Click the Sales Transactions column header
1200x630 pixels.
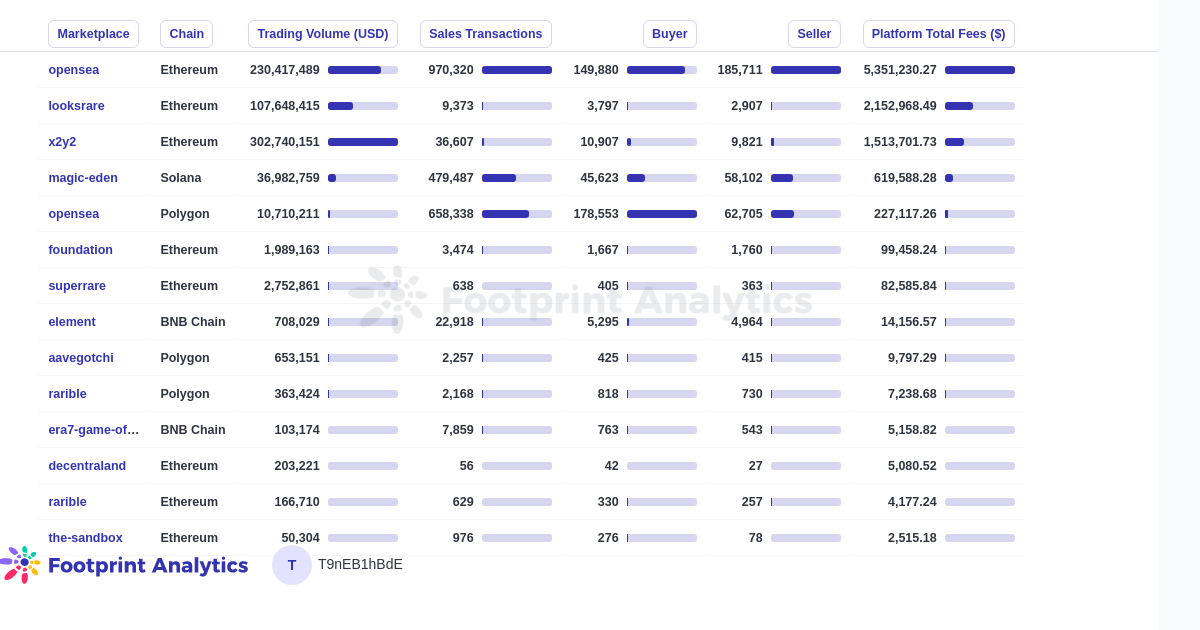486,34
